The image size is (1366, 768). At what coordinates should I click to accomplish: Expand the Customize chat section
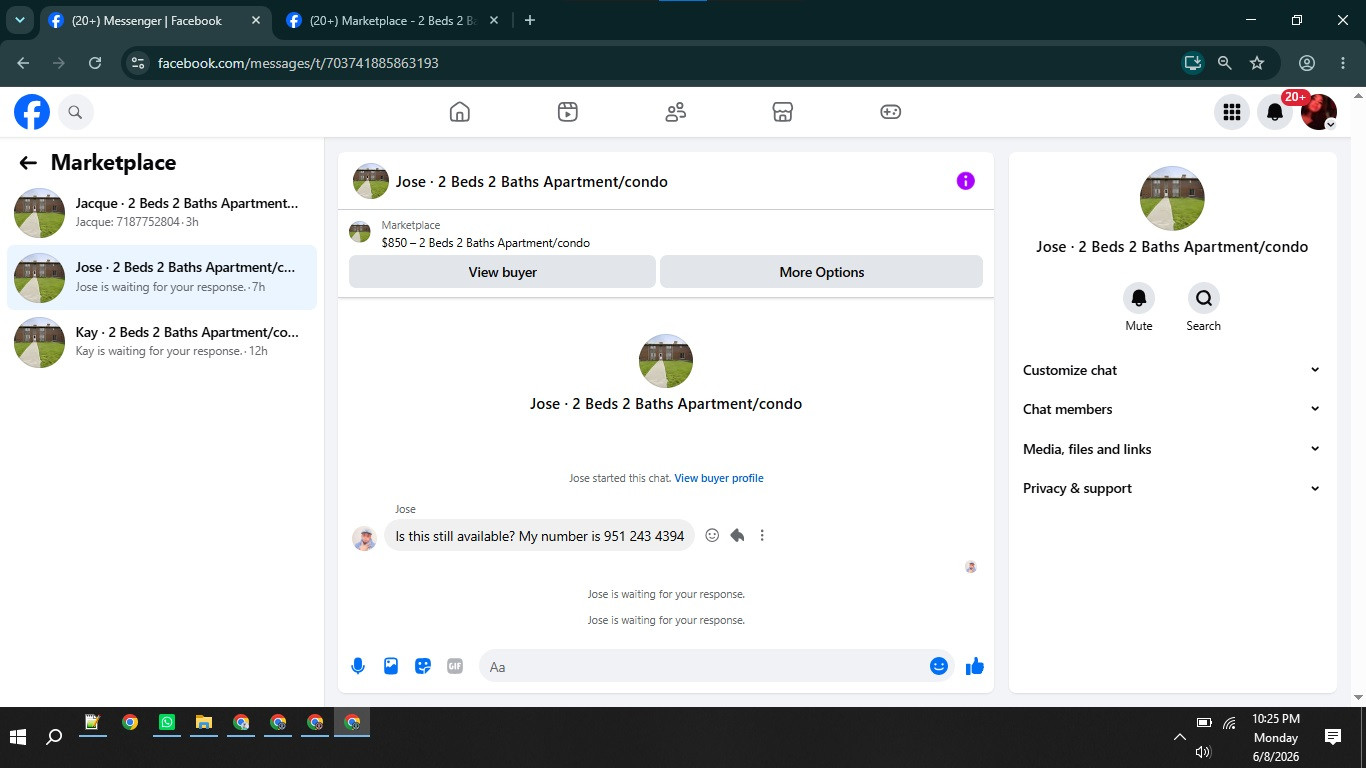1172,370
